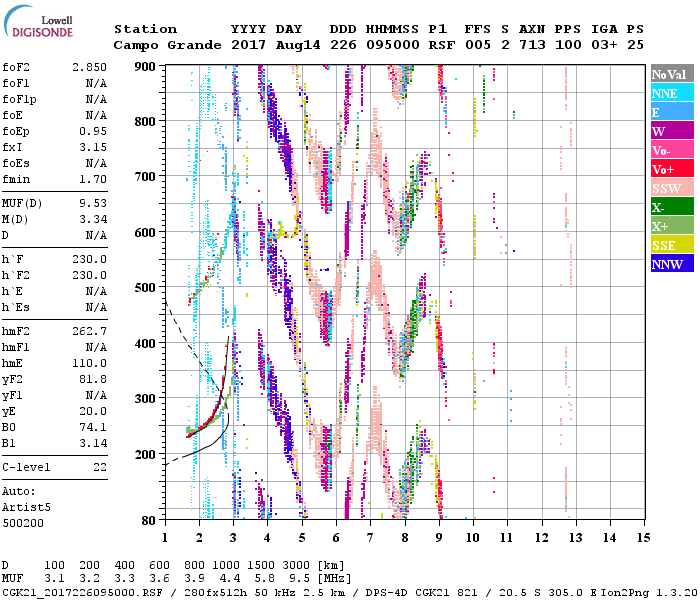The image size is (700, 600).
Task: Select the SSW light pink legend entry
Action: click(x=671, y=188)
